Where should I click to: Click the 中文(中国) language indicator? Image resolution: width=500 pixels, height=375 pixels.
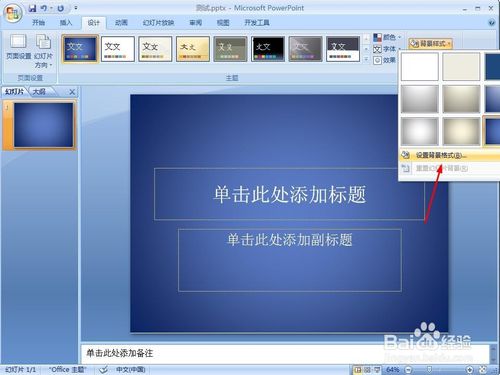click(131, 370)
